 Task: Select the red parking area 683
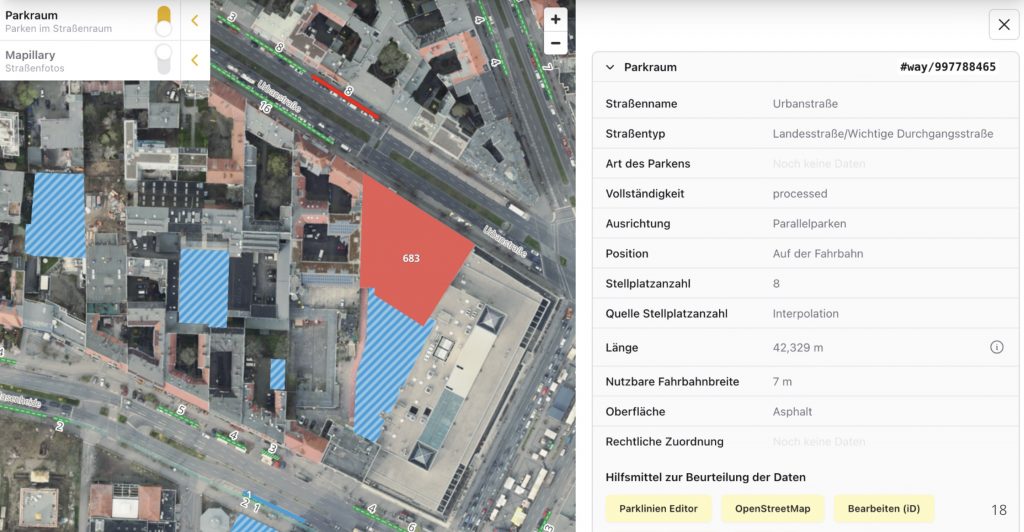click(x=408, y=250)
